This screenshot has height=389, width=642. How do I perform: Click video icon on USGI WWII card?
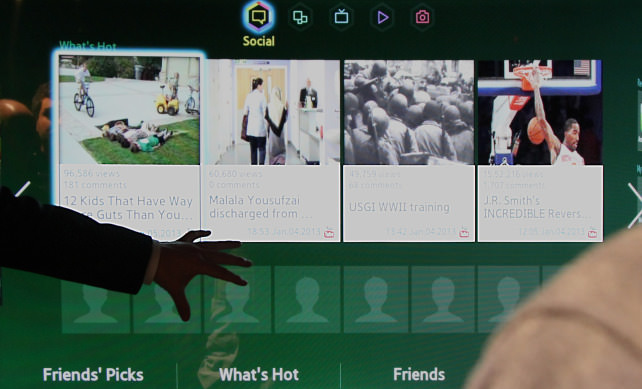(x=464, y=233)
